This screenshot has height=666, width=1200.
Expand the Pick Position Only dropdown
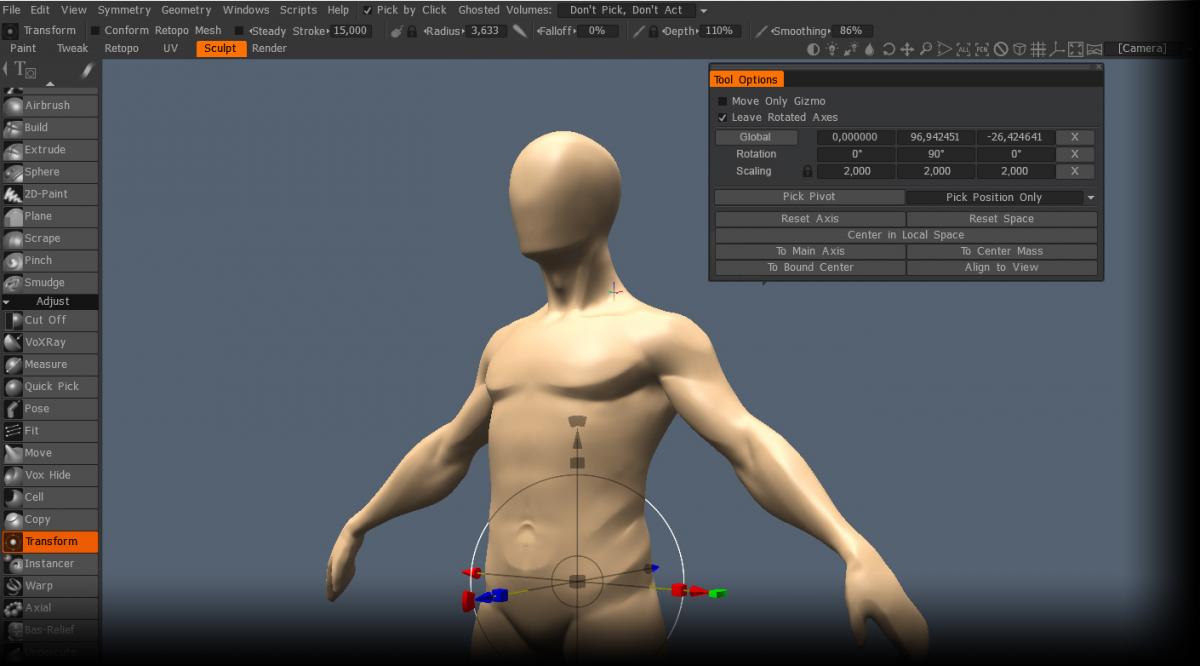click(x=1091, y=198)
